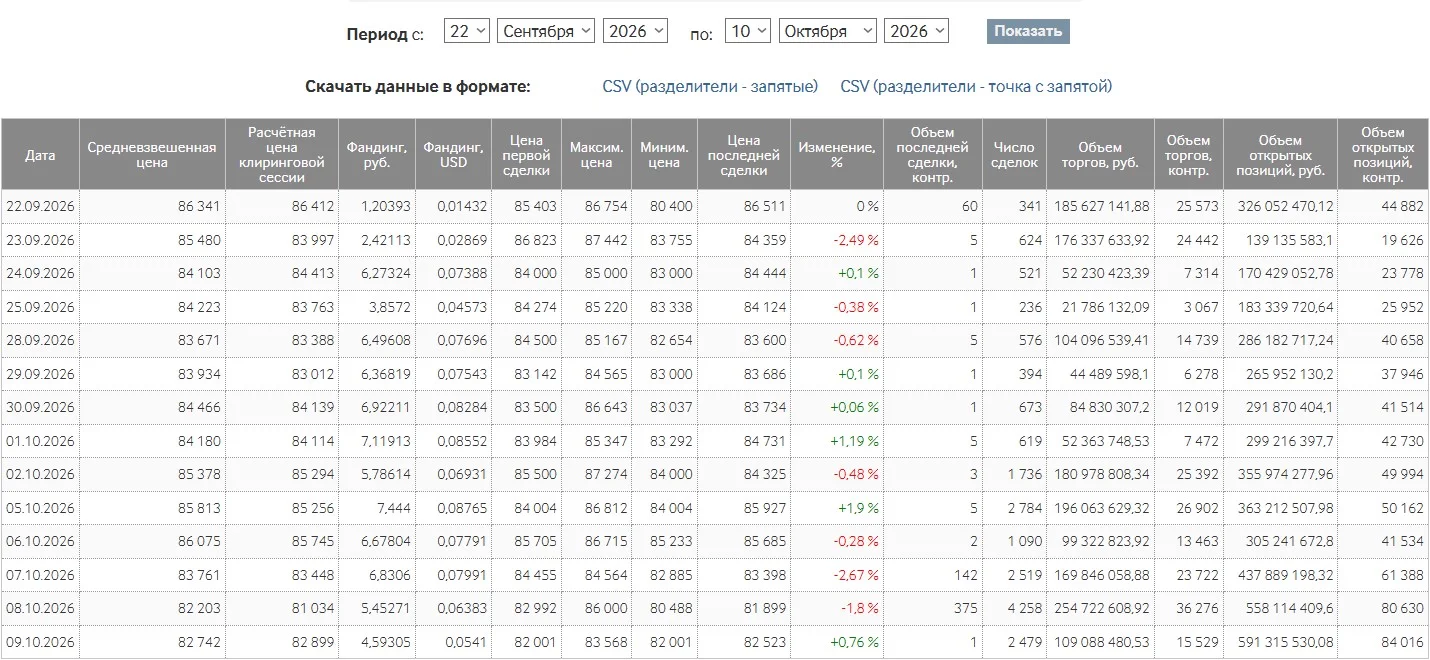Click the Расчётная цена клиринговой сессии header
Screen dimensions: 1430x660
click(x=282, y=155)
